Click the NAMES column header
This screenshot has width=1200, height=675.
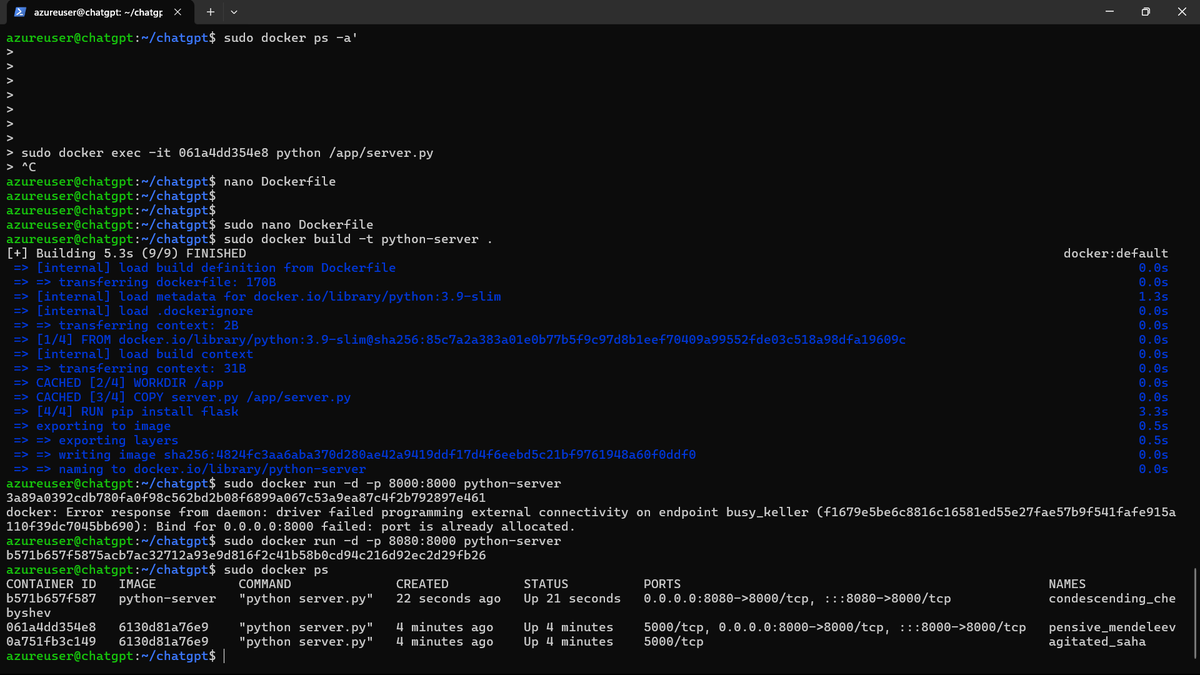tap(1067, 584)
